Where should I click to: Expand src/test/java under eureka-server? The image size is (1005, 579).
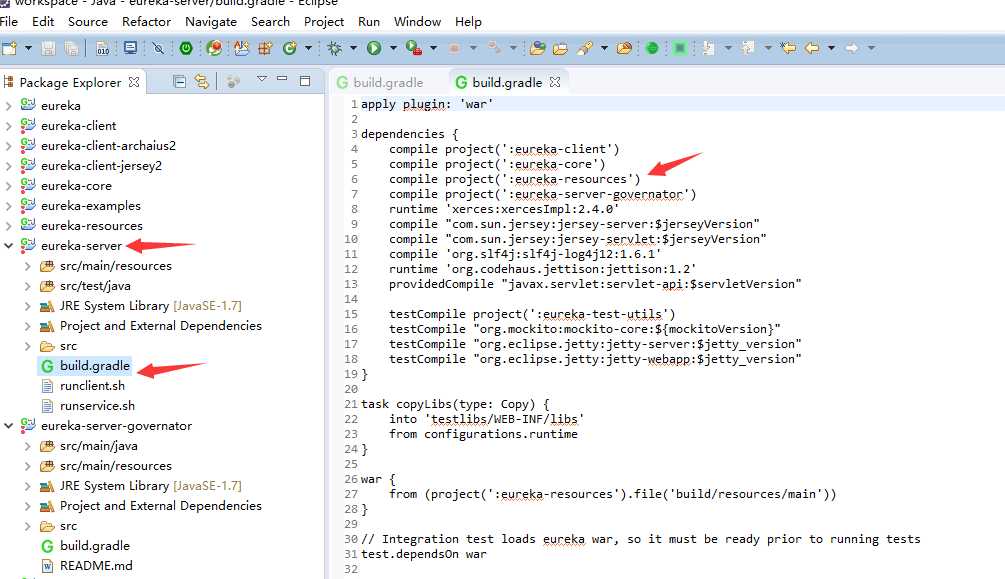click(x=28, y=286)
